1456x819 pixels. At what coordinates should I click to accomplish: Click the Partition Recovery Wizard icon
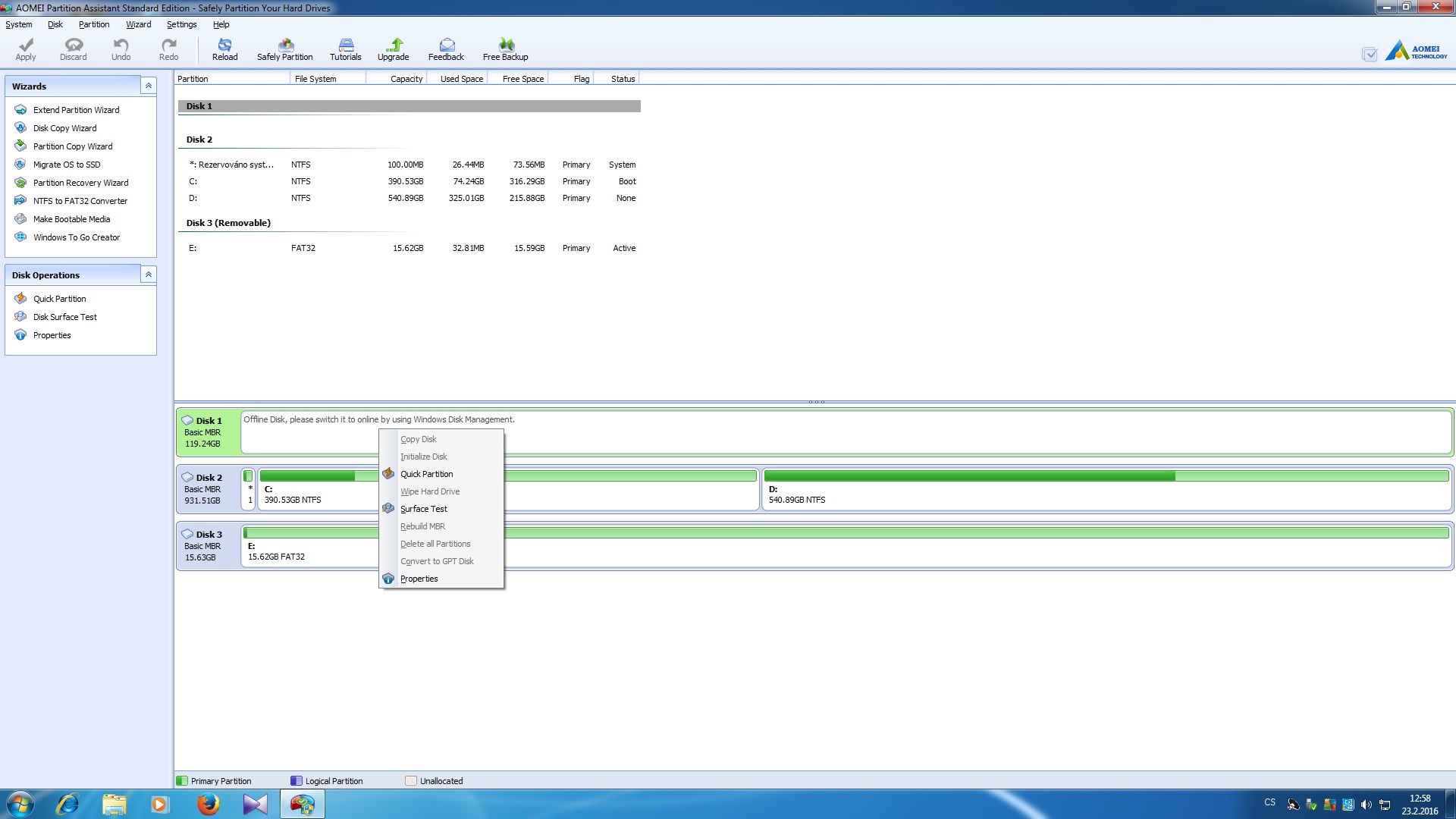click(20, 183)
